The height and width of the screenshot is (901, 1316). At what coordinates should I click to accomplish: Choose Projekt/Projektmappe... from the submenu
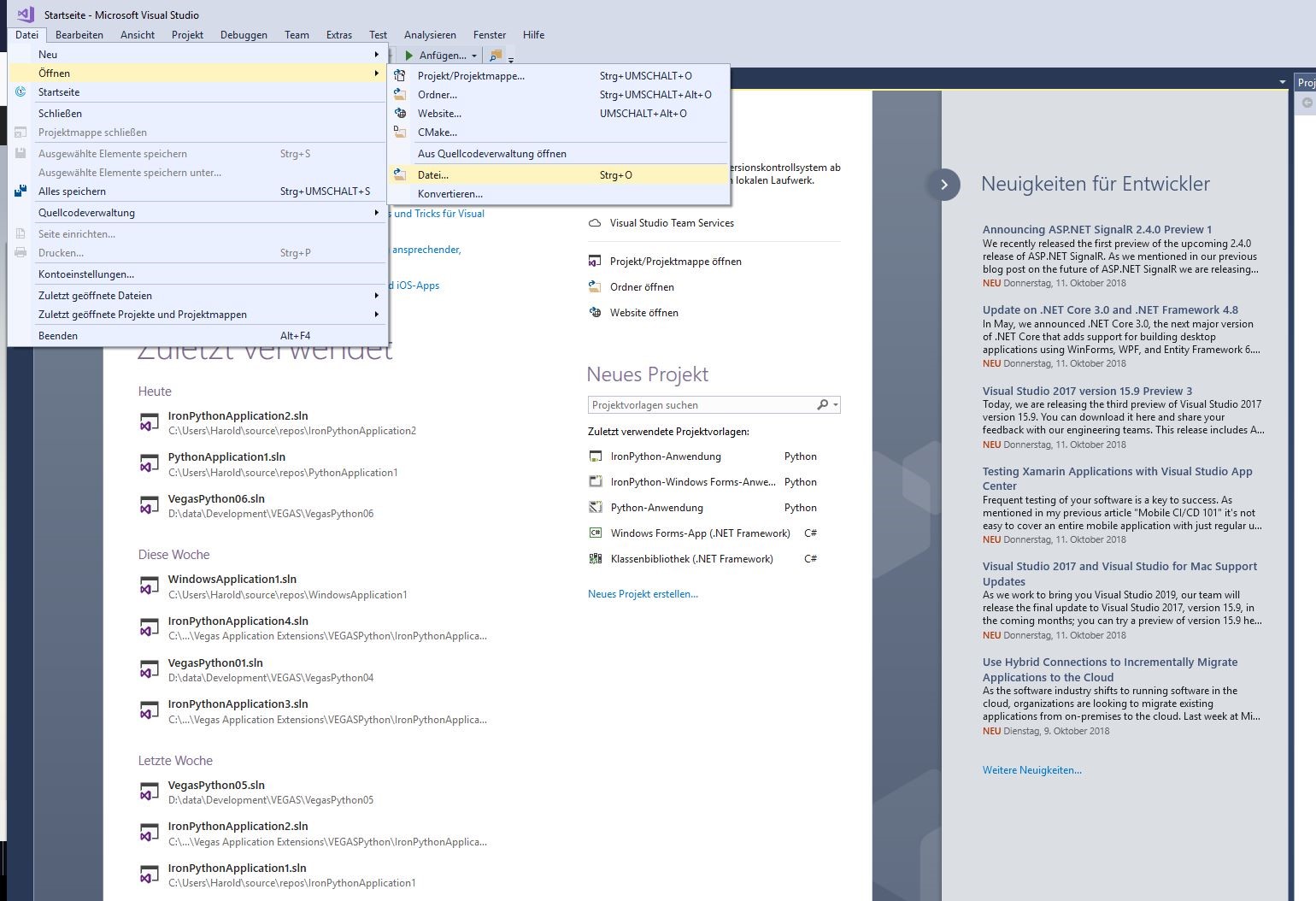[471, 76]
